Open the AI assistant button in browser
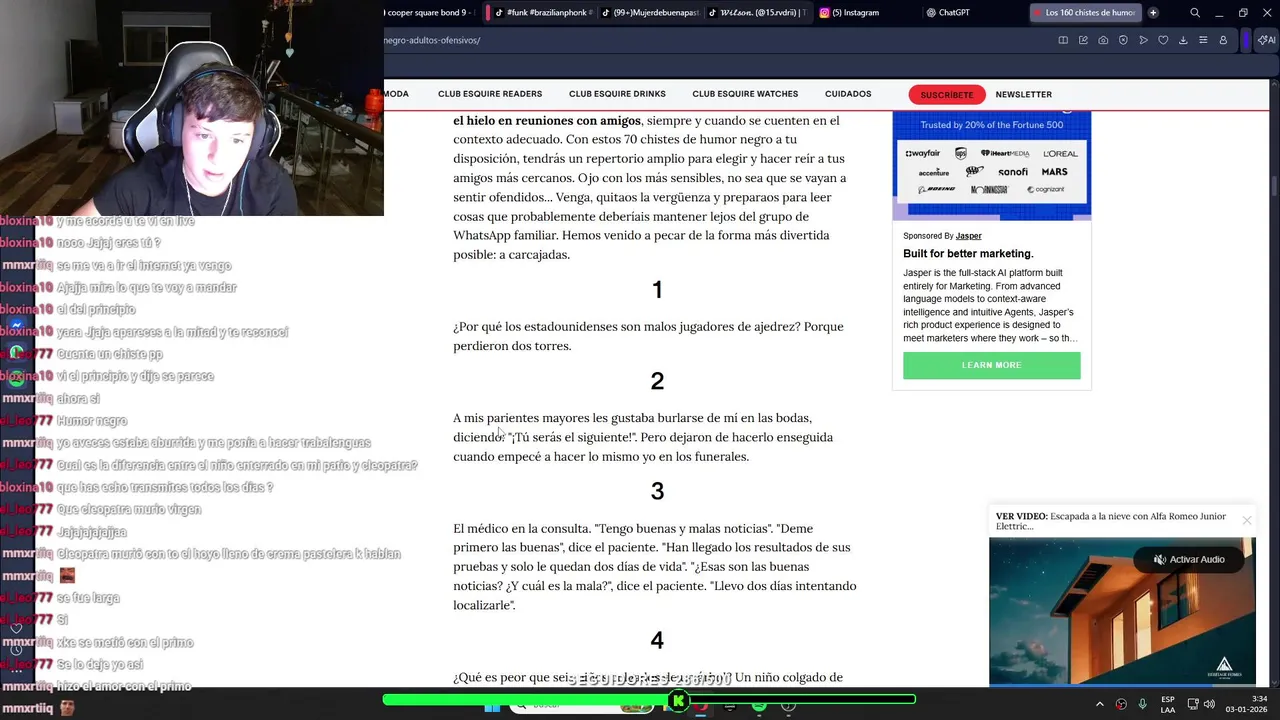The image size is (1280, 720). tap(1266, 40)
